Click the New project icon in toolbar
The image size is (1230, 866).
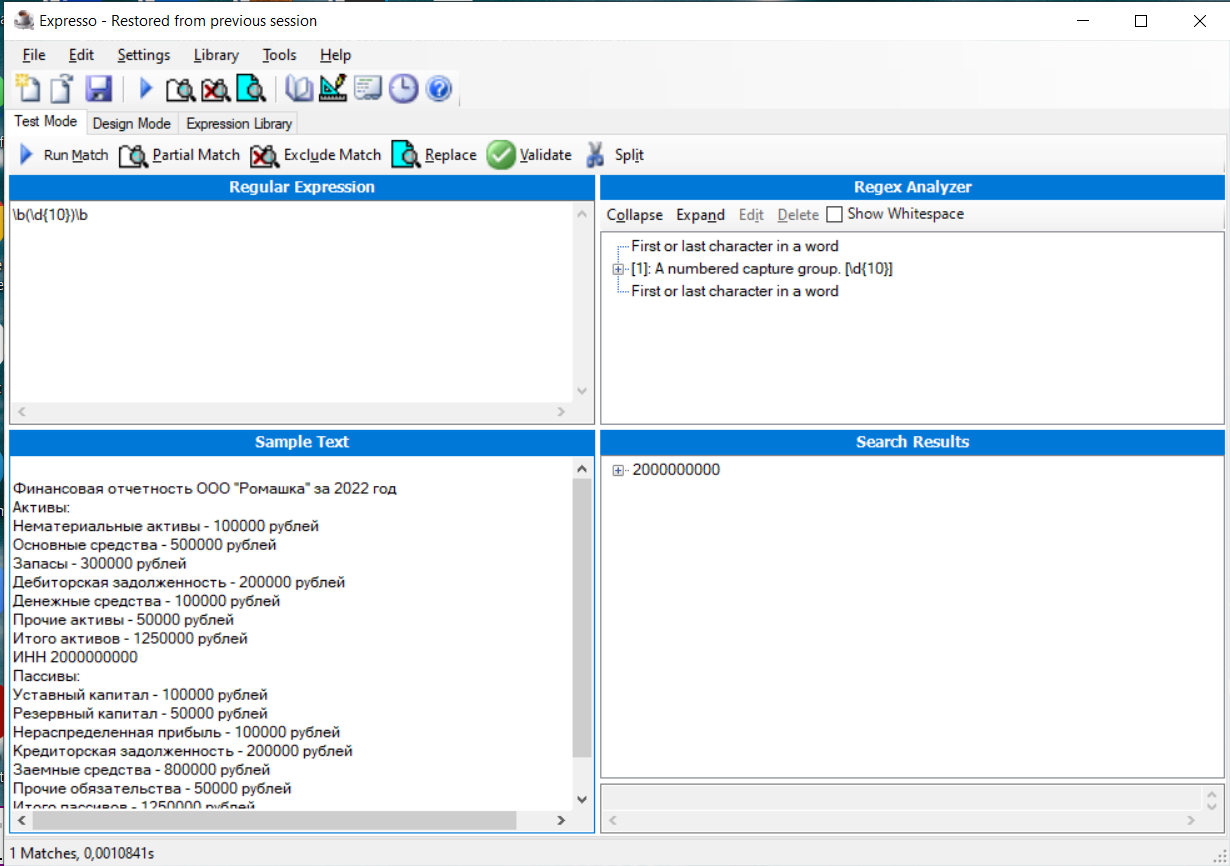(29, 89)
